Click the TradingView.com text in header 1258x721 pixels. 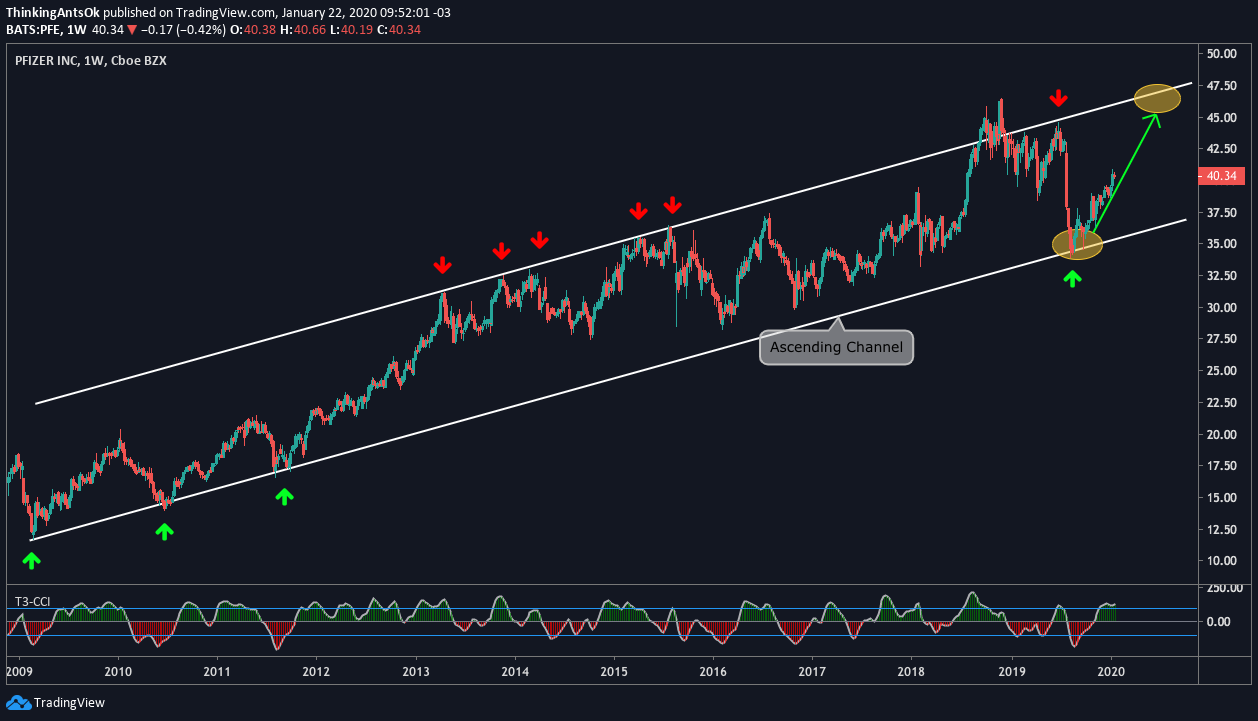(x=225, y=11)
